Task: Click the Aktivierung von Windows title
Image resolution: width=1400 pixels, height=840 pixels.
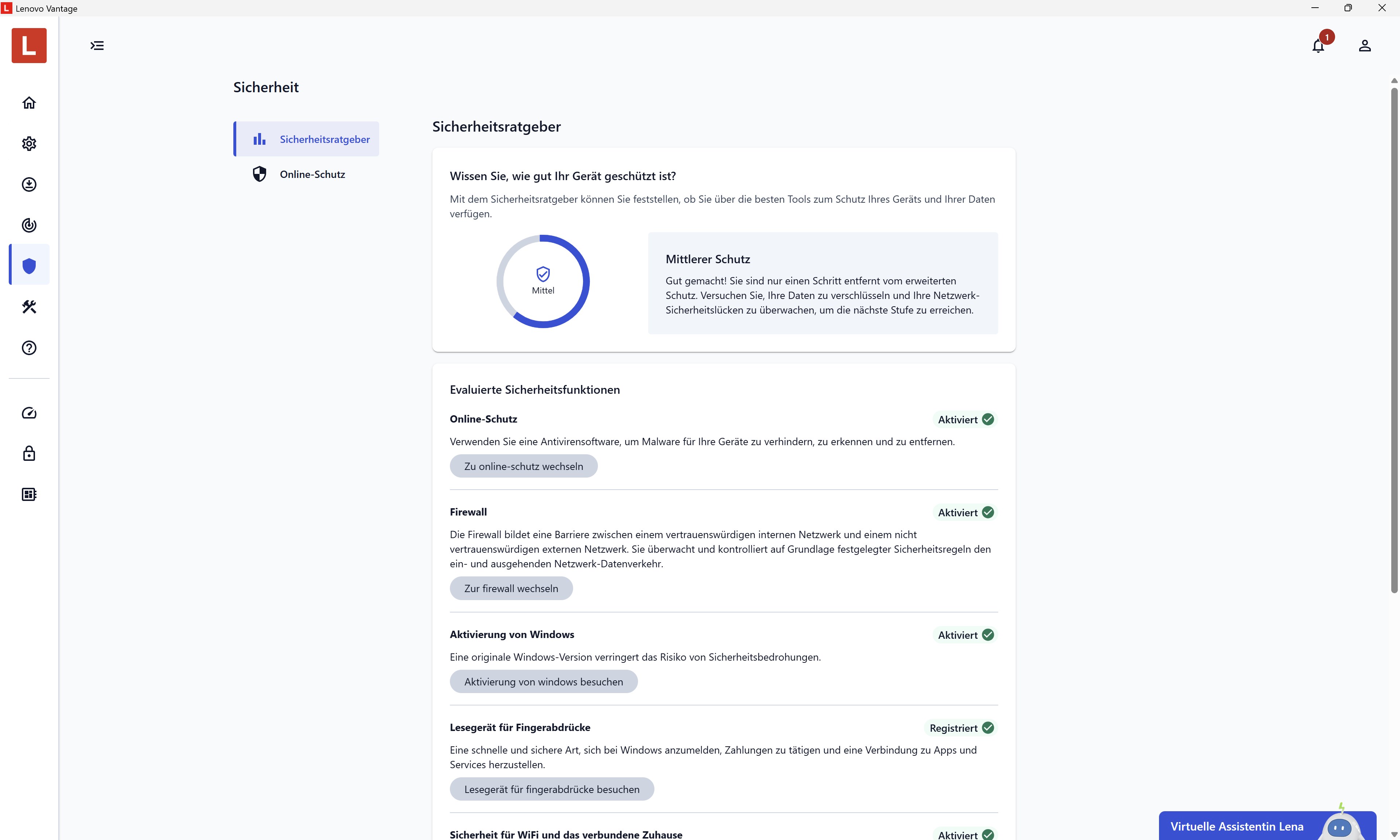Action: tap(512, 635)
